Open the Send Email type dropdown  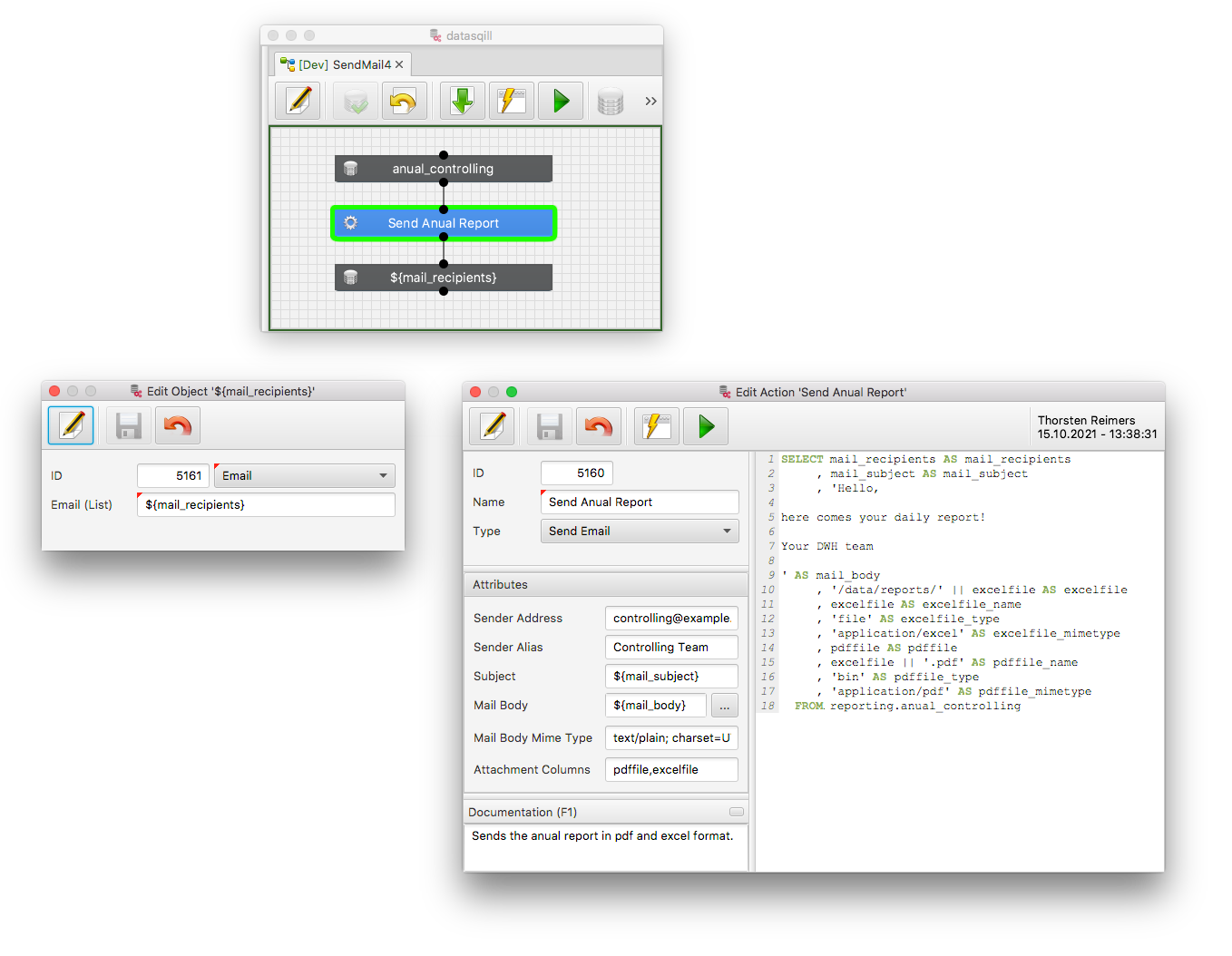pos(640,531)
